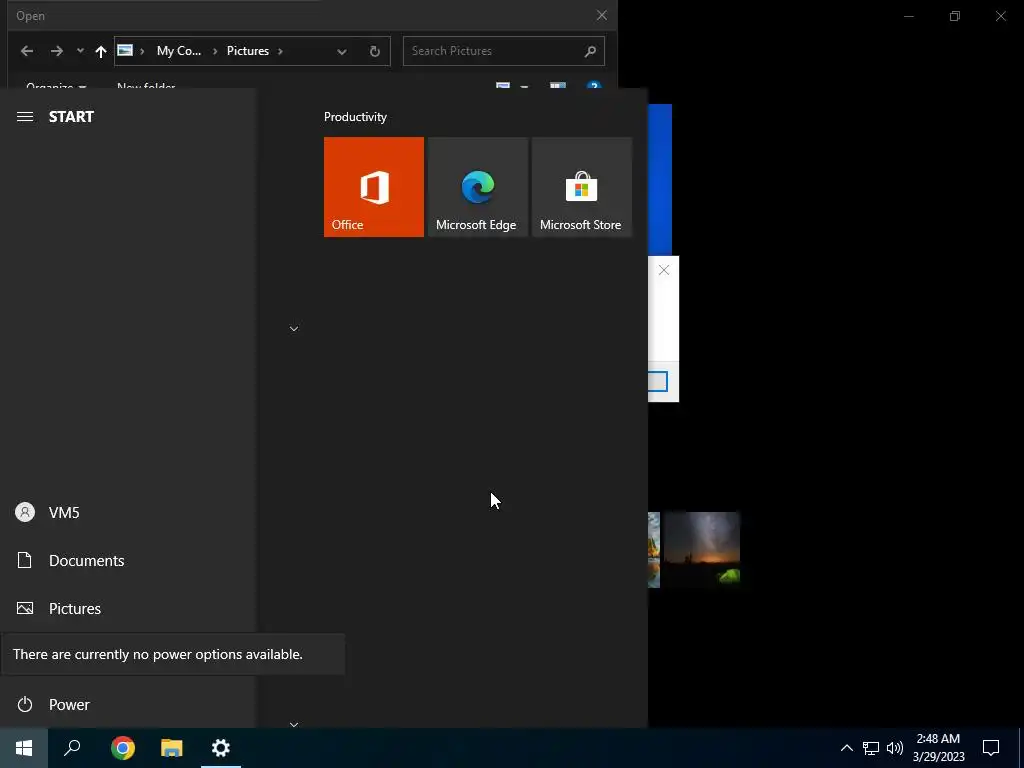
Task: Open Documents from Start sidebar
Action: pos(128,560)
